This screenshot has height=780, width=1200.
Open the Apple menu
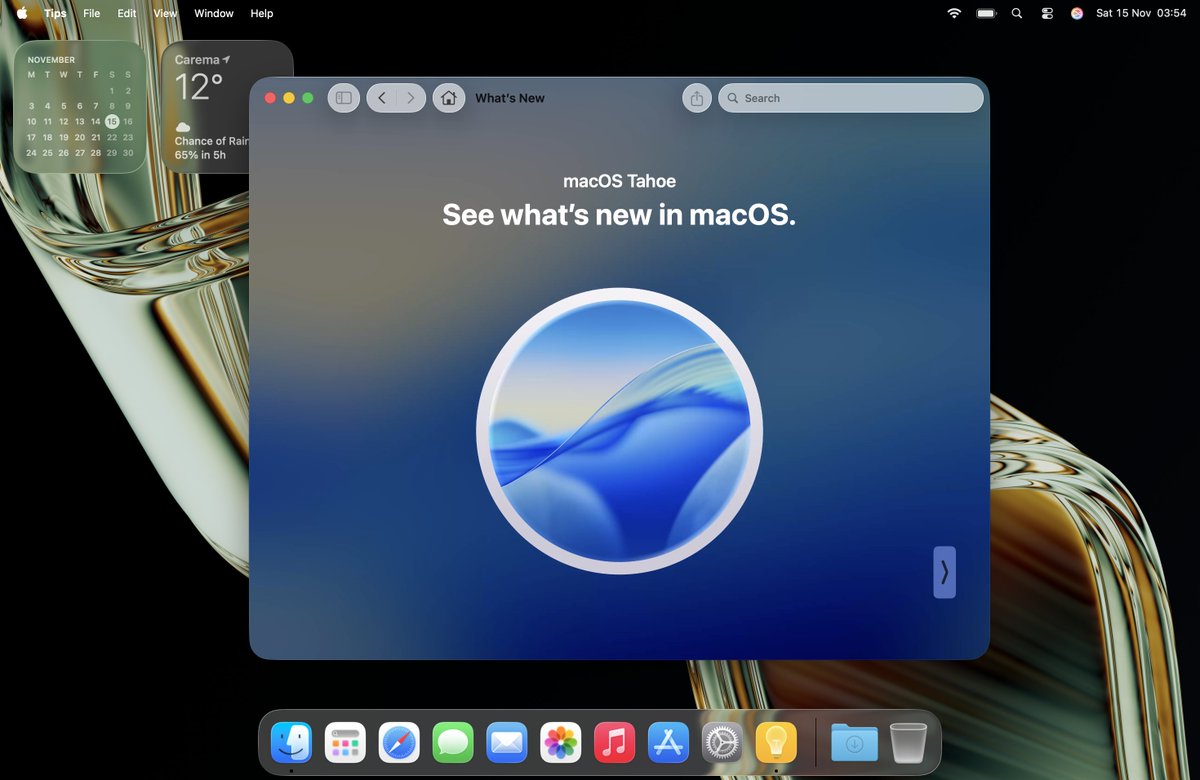pos(22,13)
